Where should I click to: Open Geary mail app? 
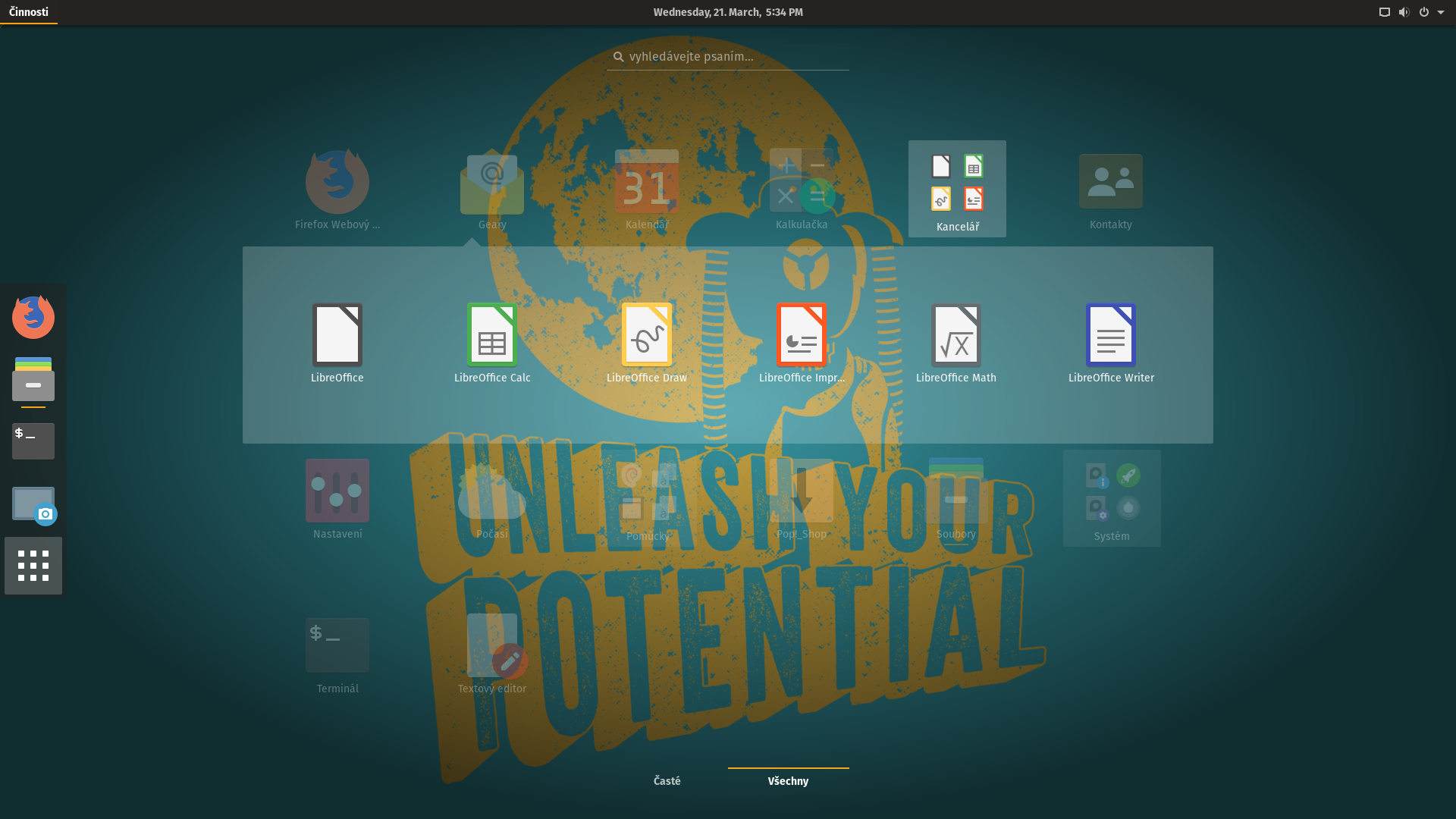[492, 182]
